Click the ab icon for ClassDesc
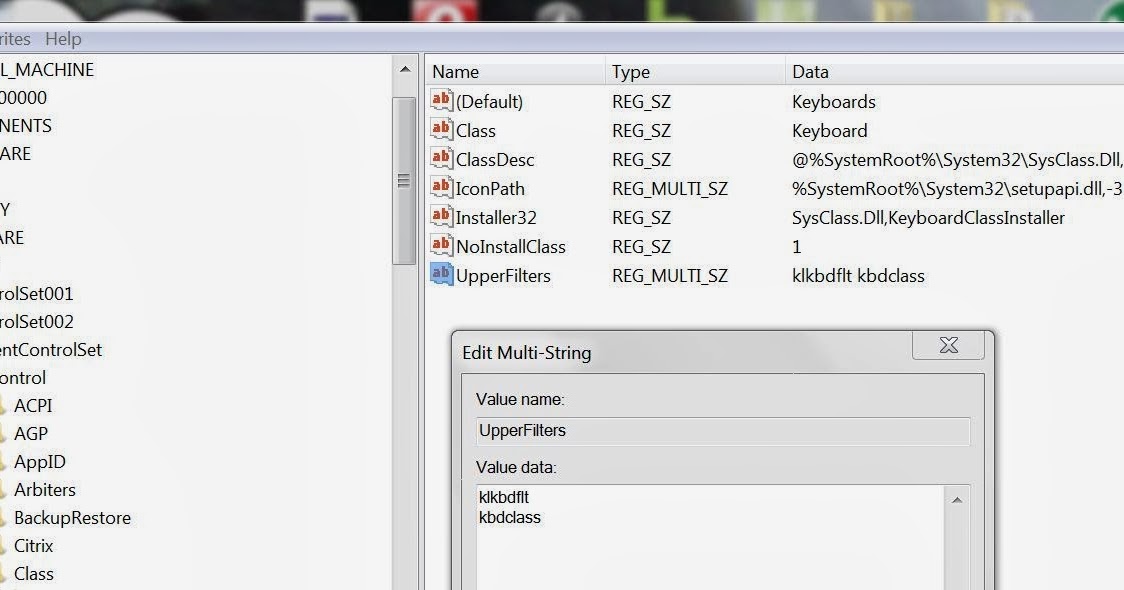Viewport: 1124px width, 590px height. [441, 159]
